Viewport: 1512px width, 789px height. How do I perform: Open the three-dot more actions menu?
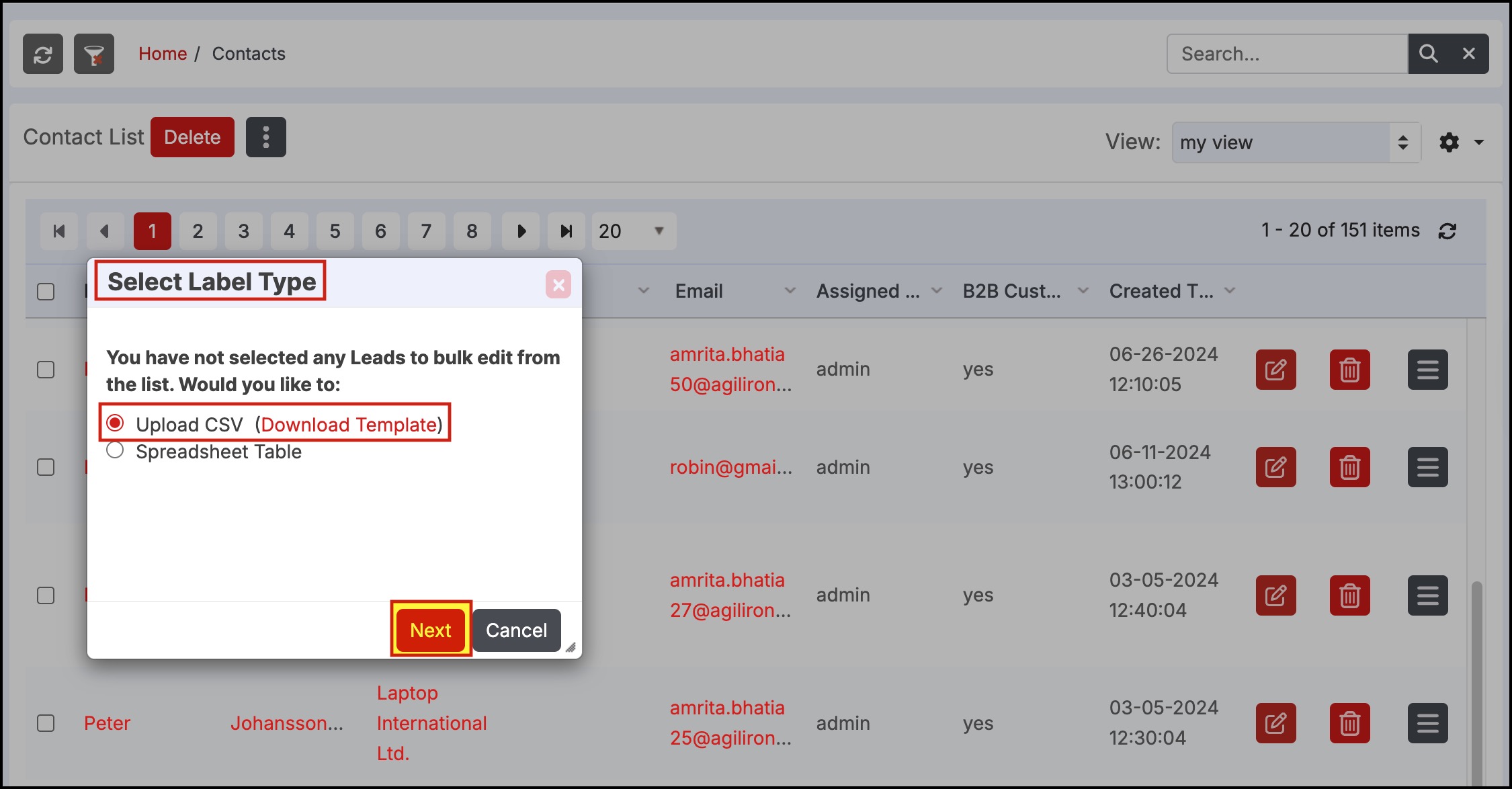point(266,137)
